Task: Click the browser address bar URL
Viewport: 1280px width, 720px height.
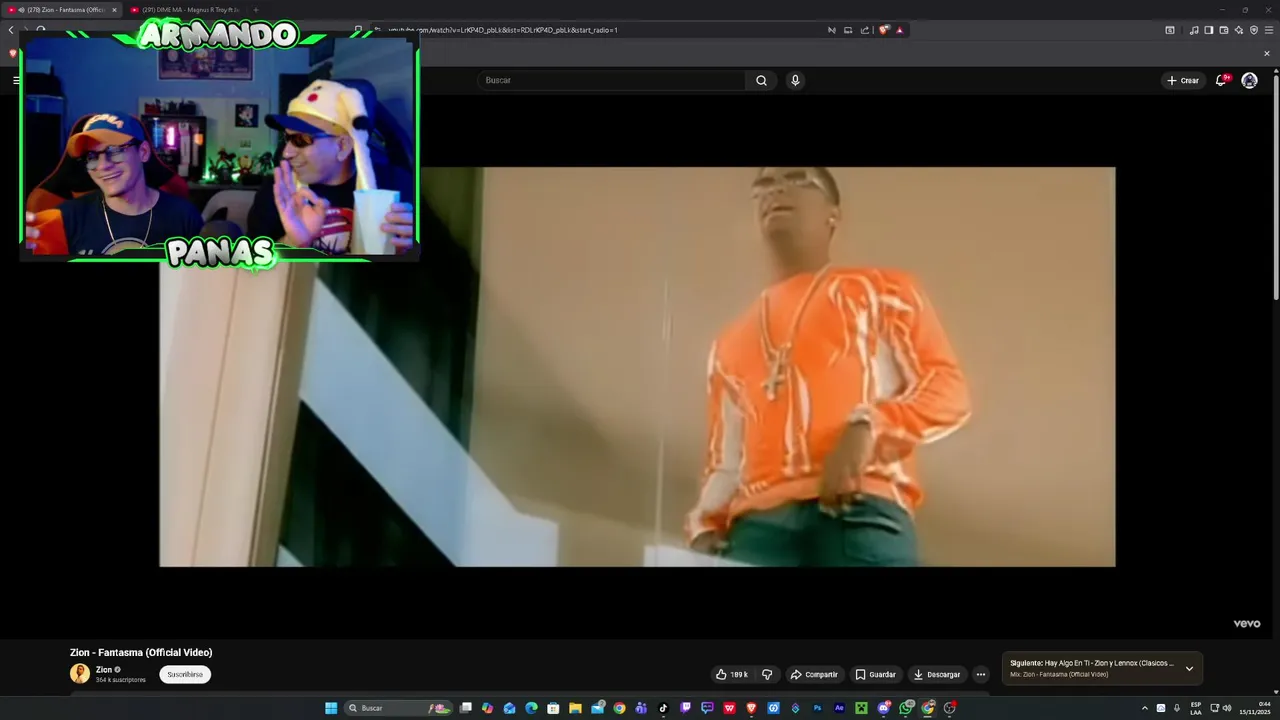Action: [503, 30]
